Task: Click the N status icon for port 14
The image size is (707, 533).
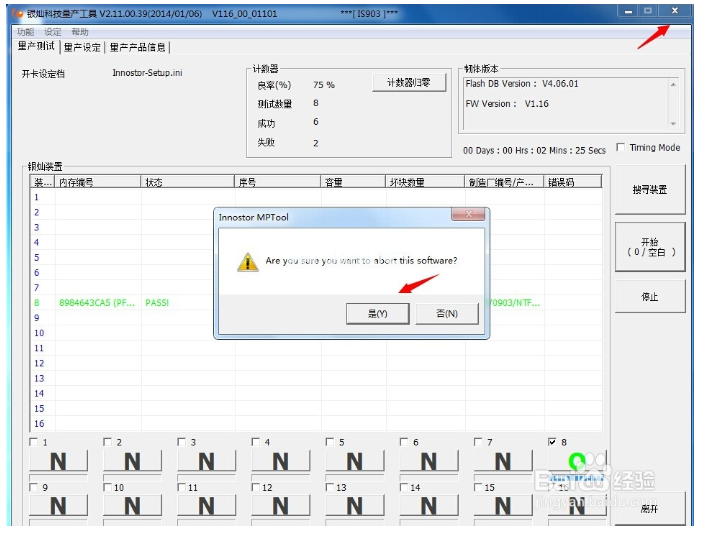Action: tap(428, 507)
